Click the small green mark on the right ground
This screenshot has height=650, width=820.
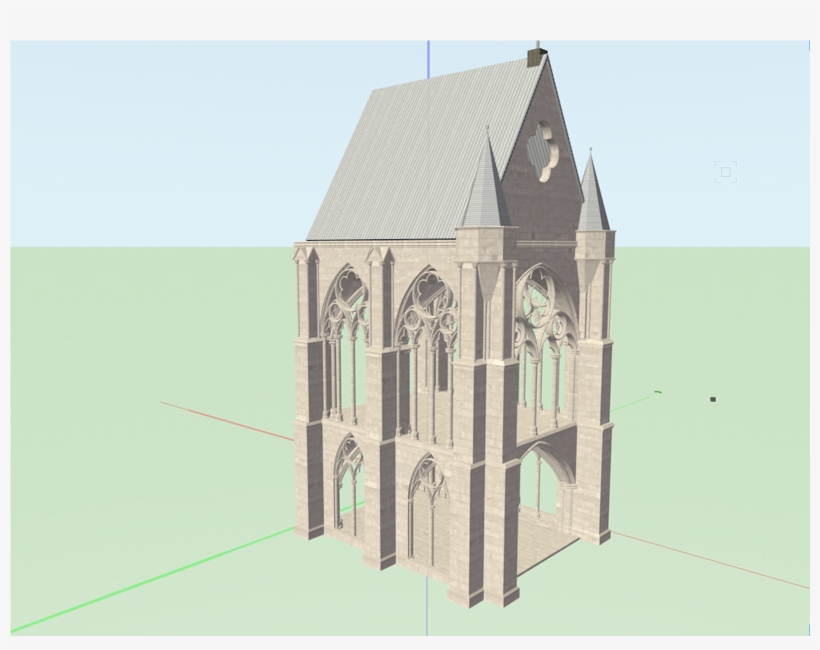(x=657, y=392)
